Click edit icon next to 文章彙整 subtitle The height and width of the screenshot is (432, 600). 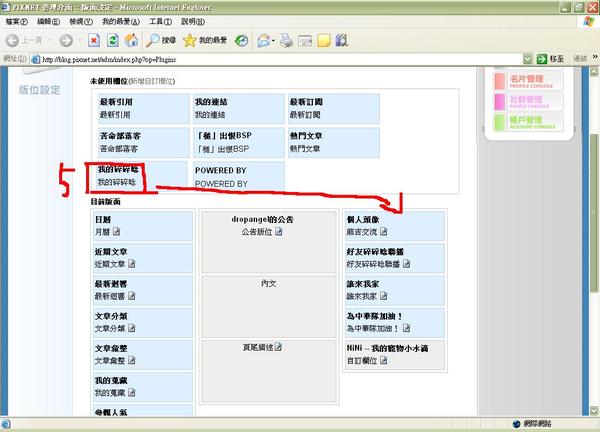132,360
